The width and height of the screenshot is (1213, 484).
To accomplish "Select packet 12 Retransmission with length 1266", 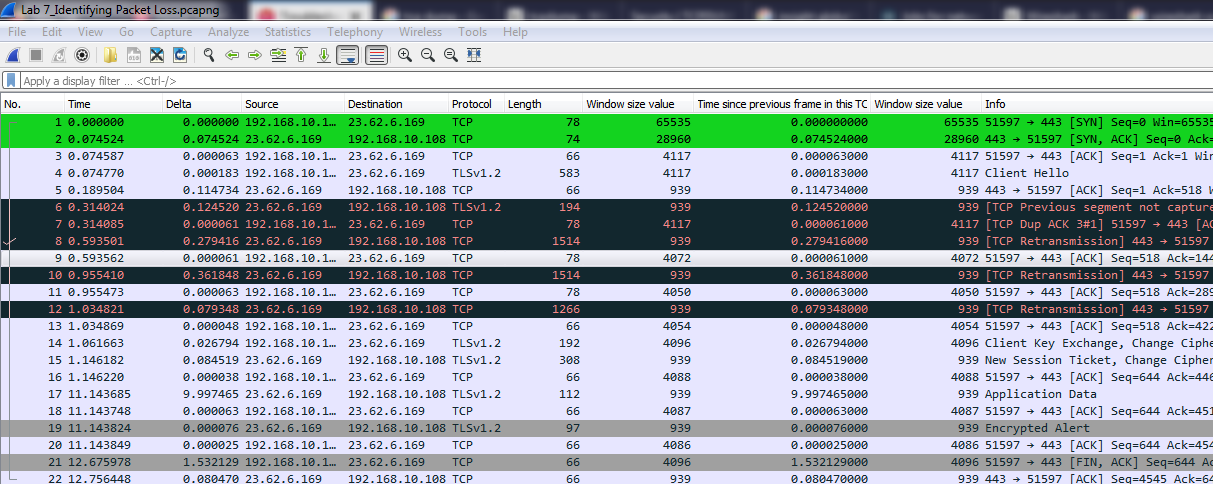I will click(606, 309).
